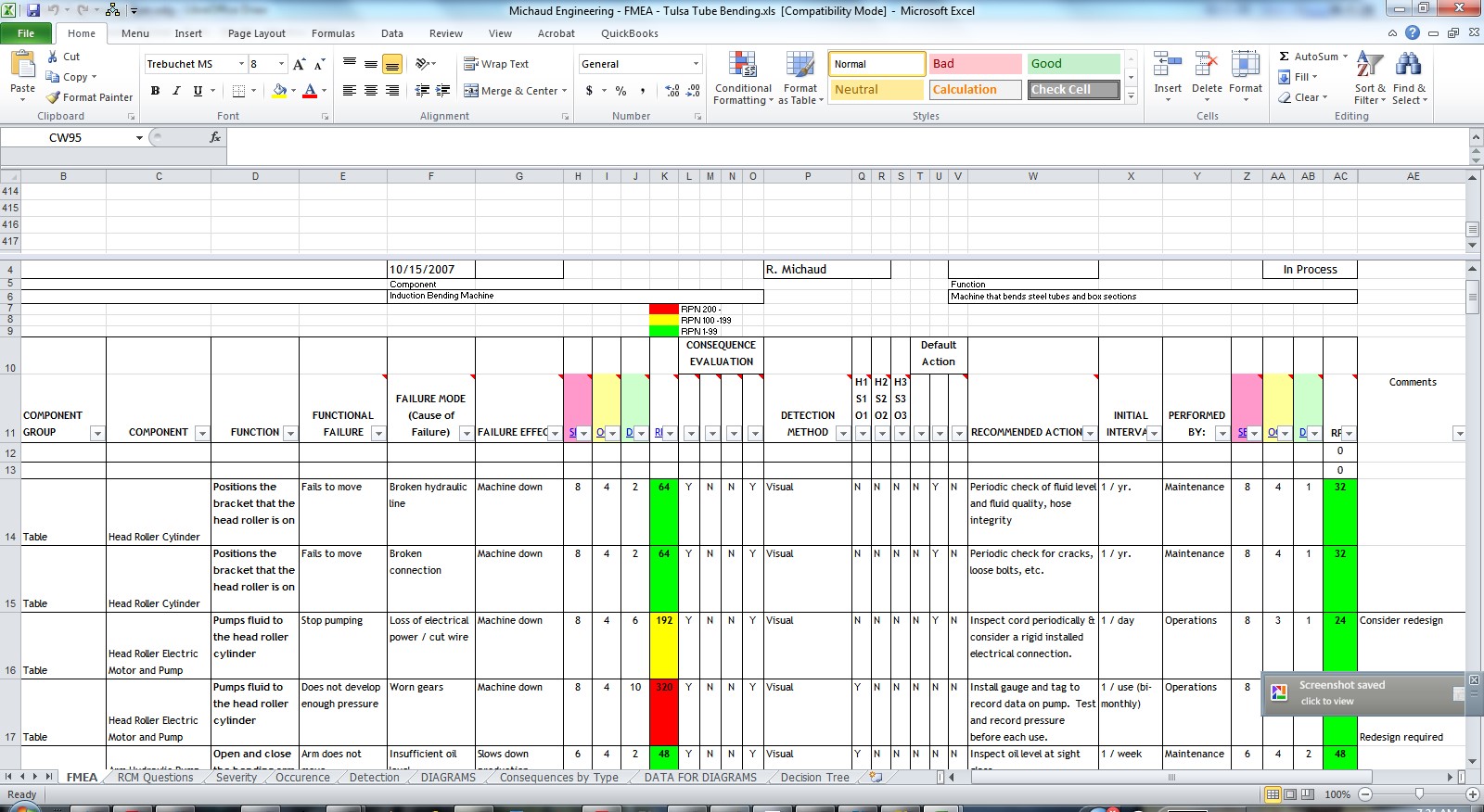
Task: Open the font name dropdown
Action: coord(241,64)
